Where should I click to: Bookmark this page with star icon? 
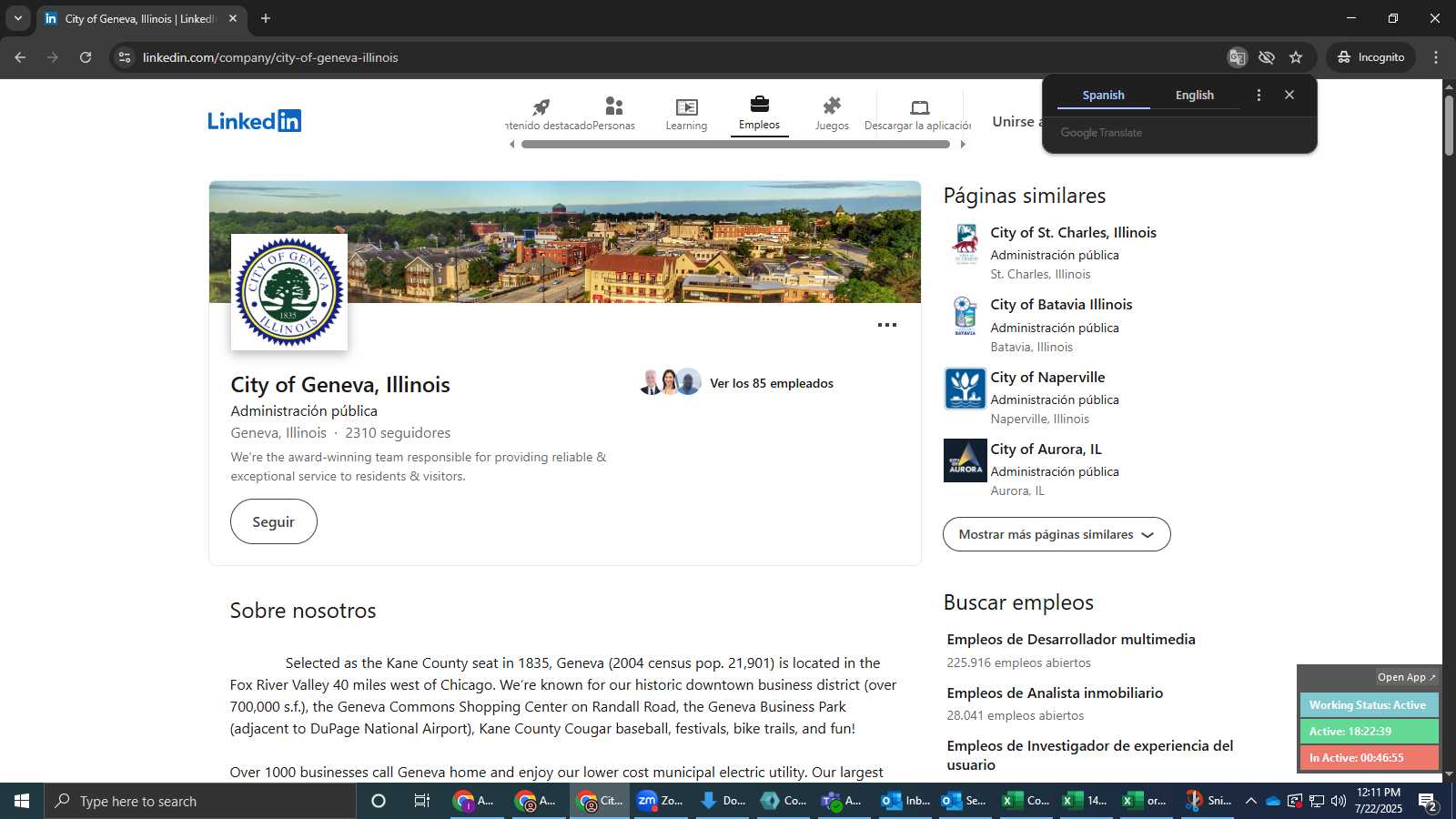point(1296,57)
